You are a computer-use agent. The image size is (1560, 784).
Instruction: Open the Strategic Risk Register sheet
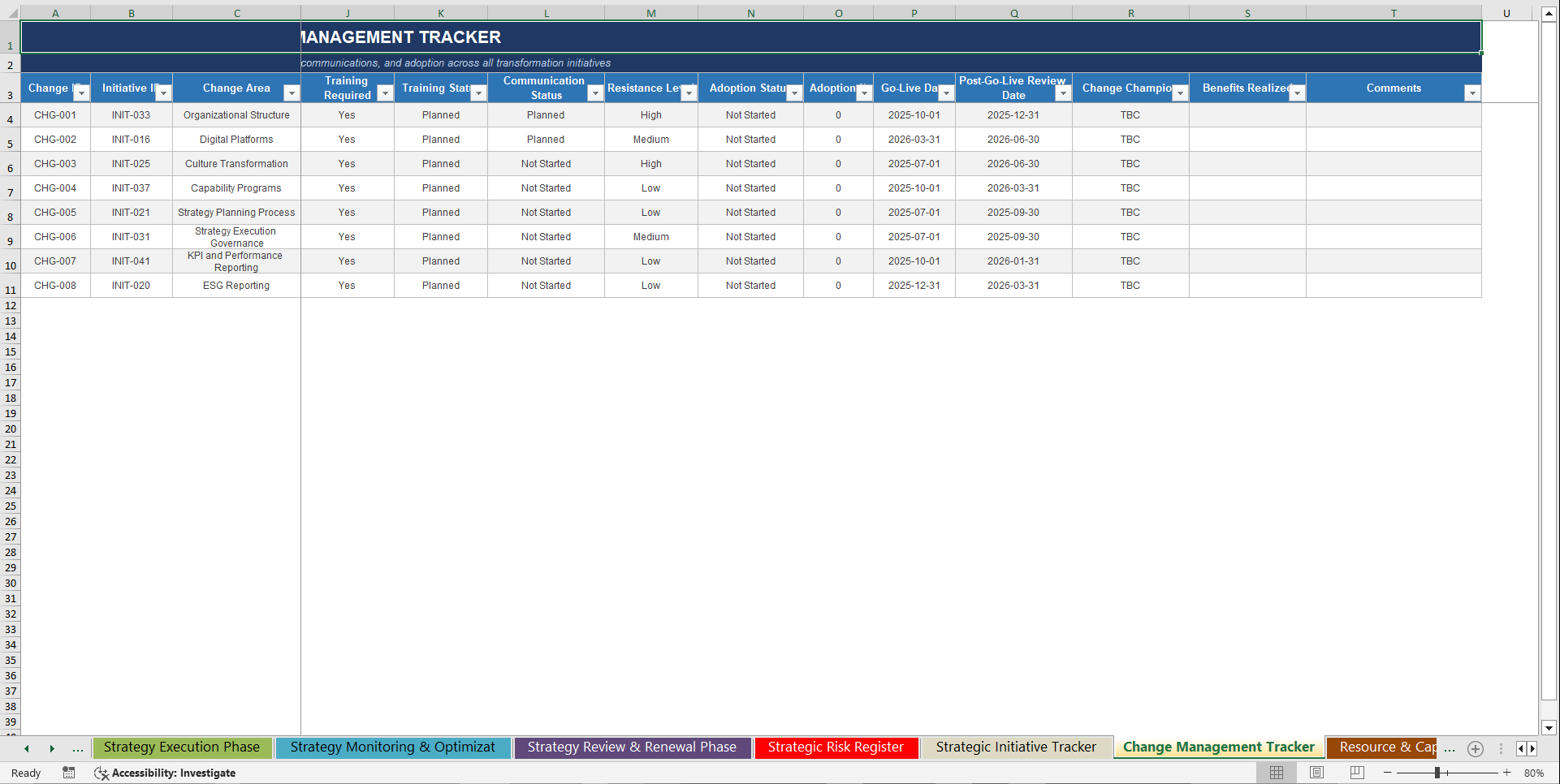pos(836,747)
